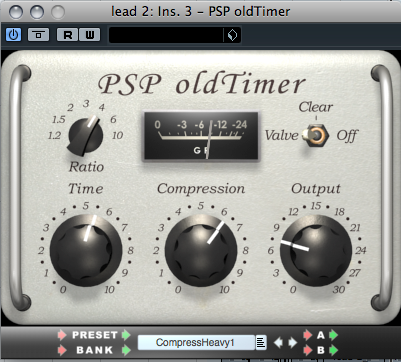Image resolution: width=401 pixels, height=362 pixels.
Task: Store settings to A with red arrow
Action: (308, 335)
